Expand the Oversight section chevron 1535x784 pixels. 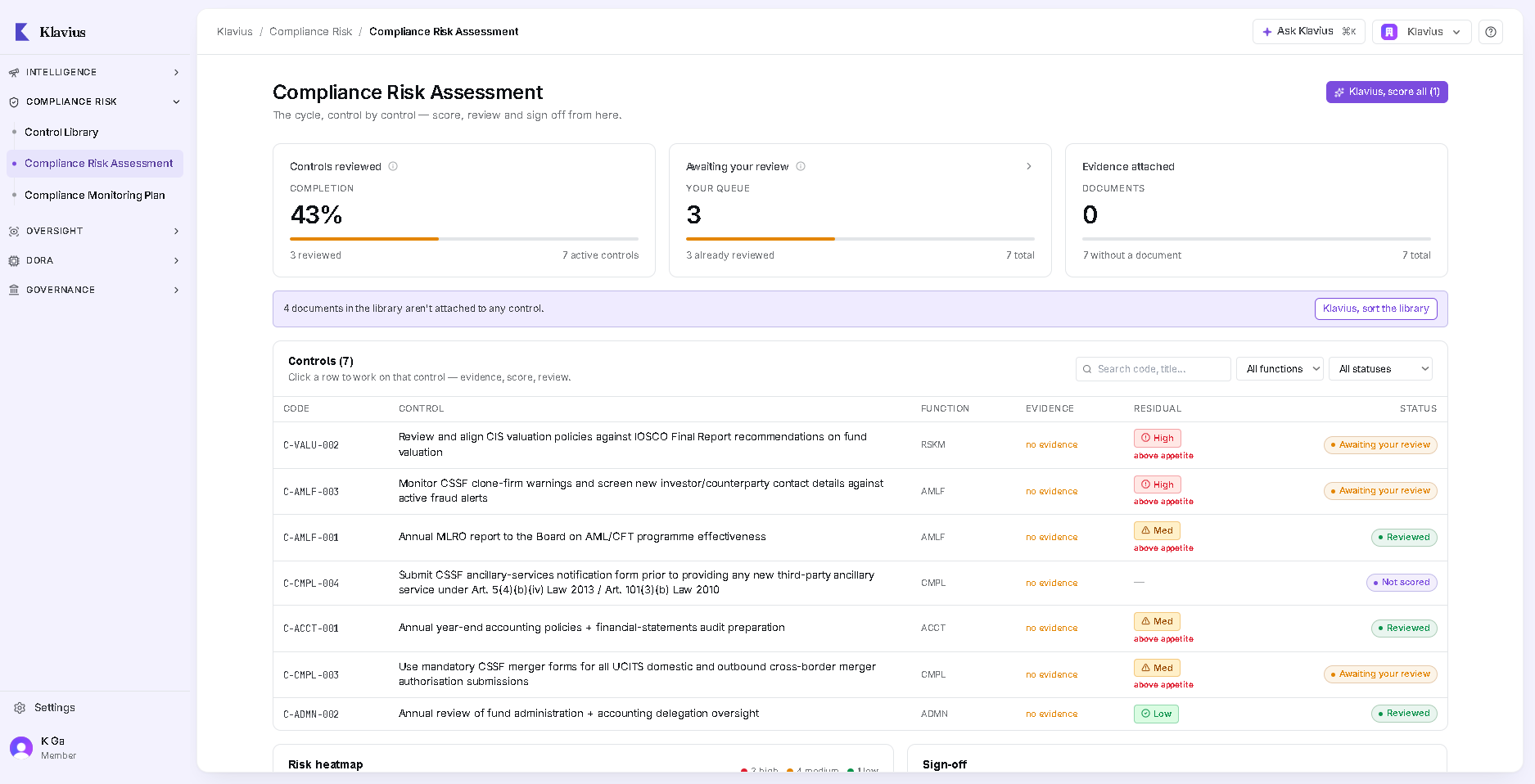click(176, 232)
